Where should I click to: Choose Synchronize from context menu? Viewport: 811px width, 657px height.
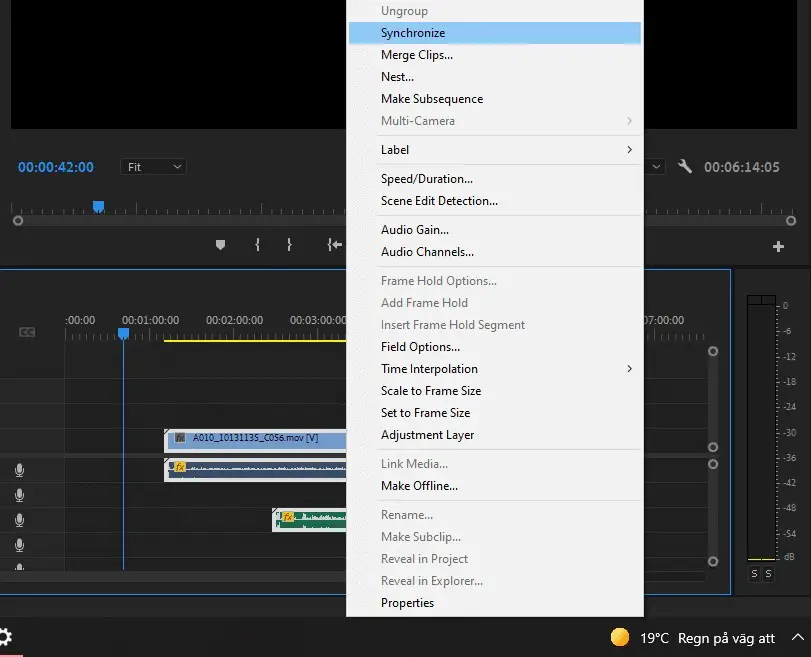(495, 33)
